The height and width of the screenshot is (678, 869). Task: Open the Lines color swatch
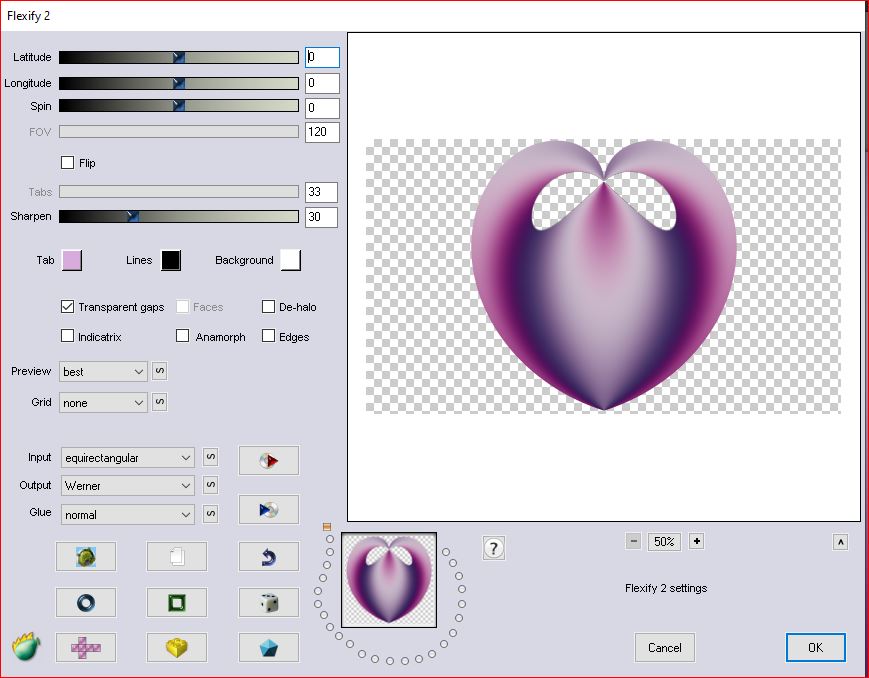point(171,260)
